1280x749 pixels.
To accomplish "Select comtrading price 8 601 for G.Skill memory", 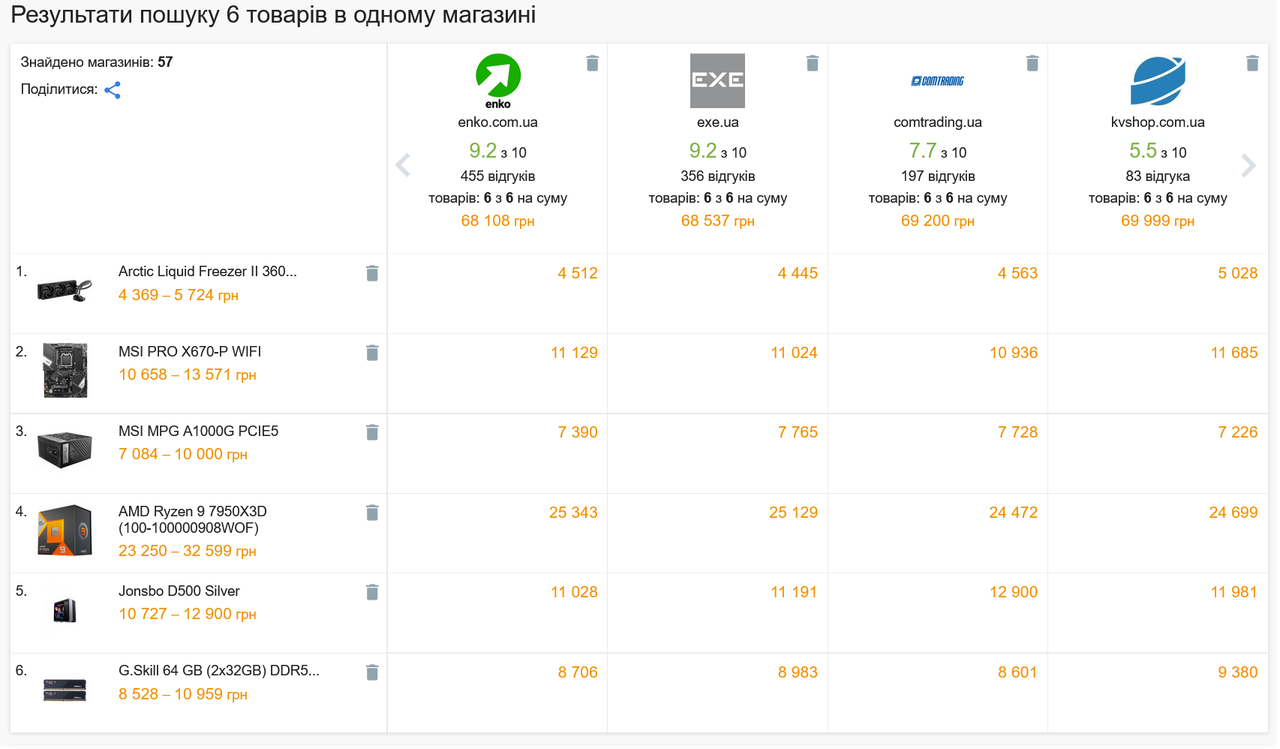I will (x=1018, y=672).
